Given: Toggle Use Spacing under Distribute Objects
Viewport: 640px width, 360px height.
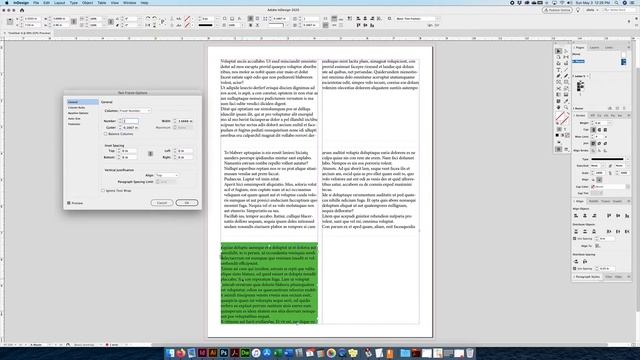Looking at the screenshot, I should [x=575, y=238].
